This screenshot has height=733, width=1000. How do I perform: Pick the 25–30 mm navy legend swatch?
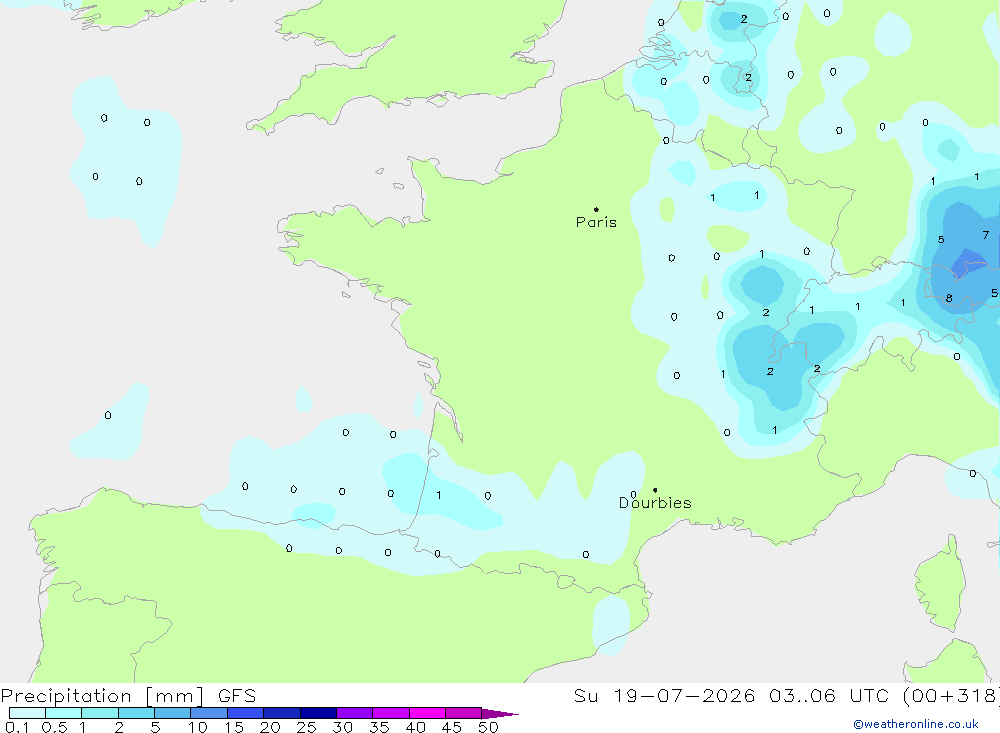point(318,713)
